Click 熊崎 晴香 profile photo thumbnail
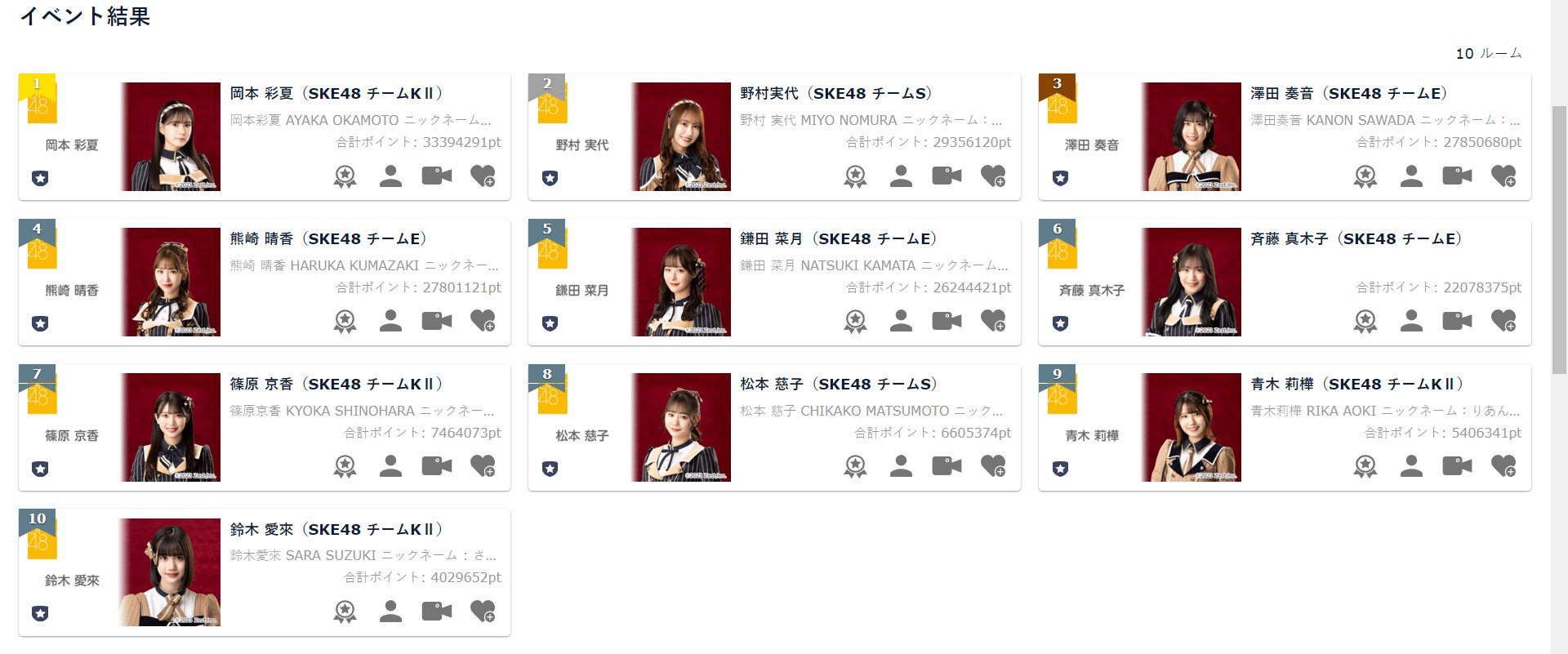1568x654 pixels. [x=170, y=282]
